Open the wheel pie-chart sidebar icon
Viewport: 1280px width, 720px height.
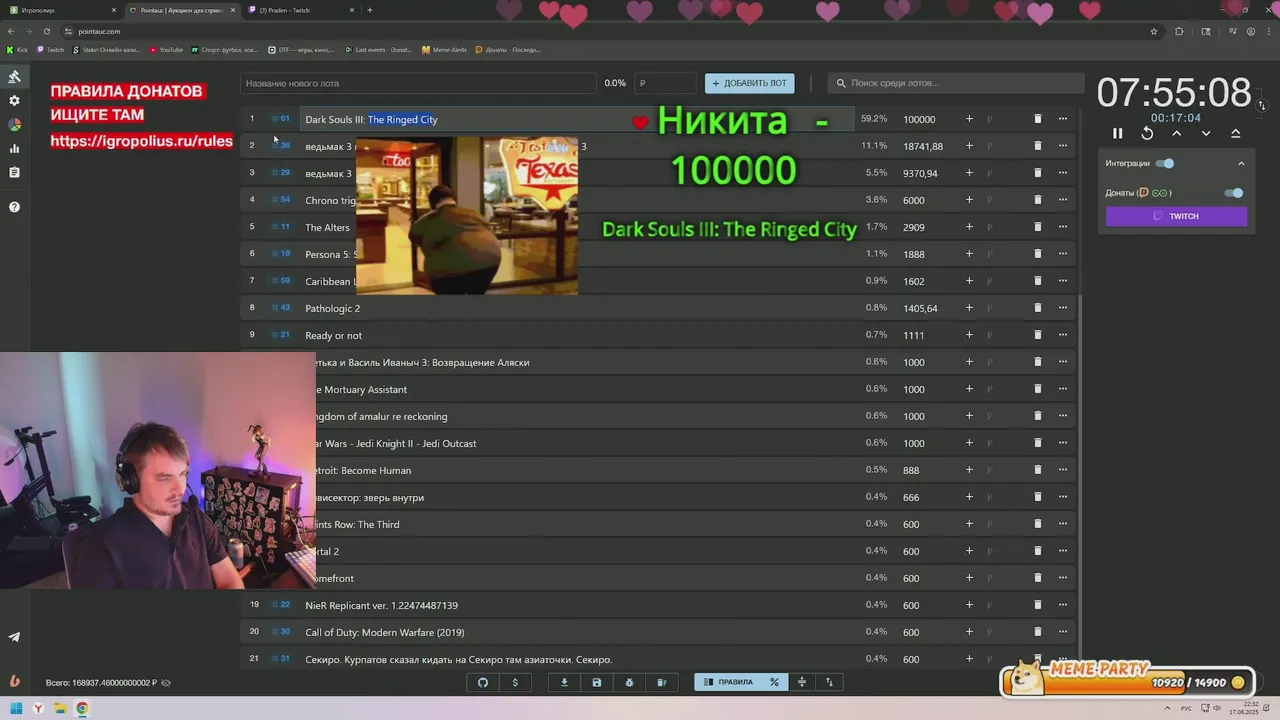tap(14, 125)
